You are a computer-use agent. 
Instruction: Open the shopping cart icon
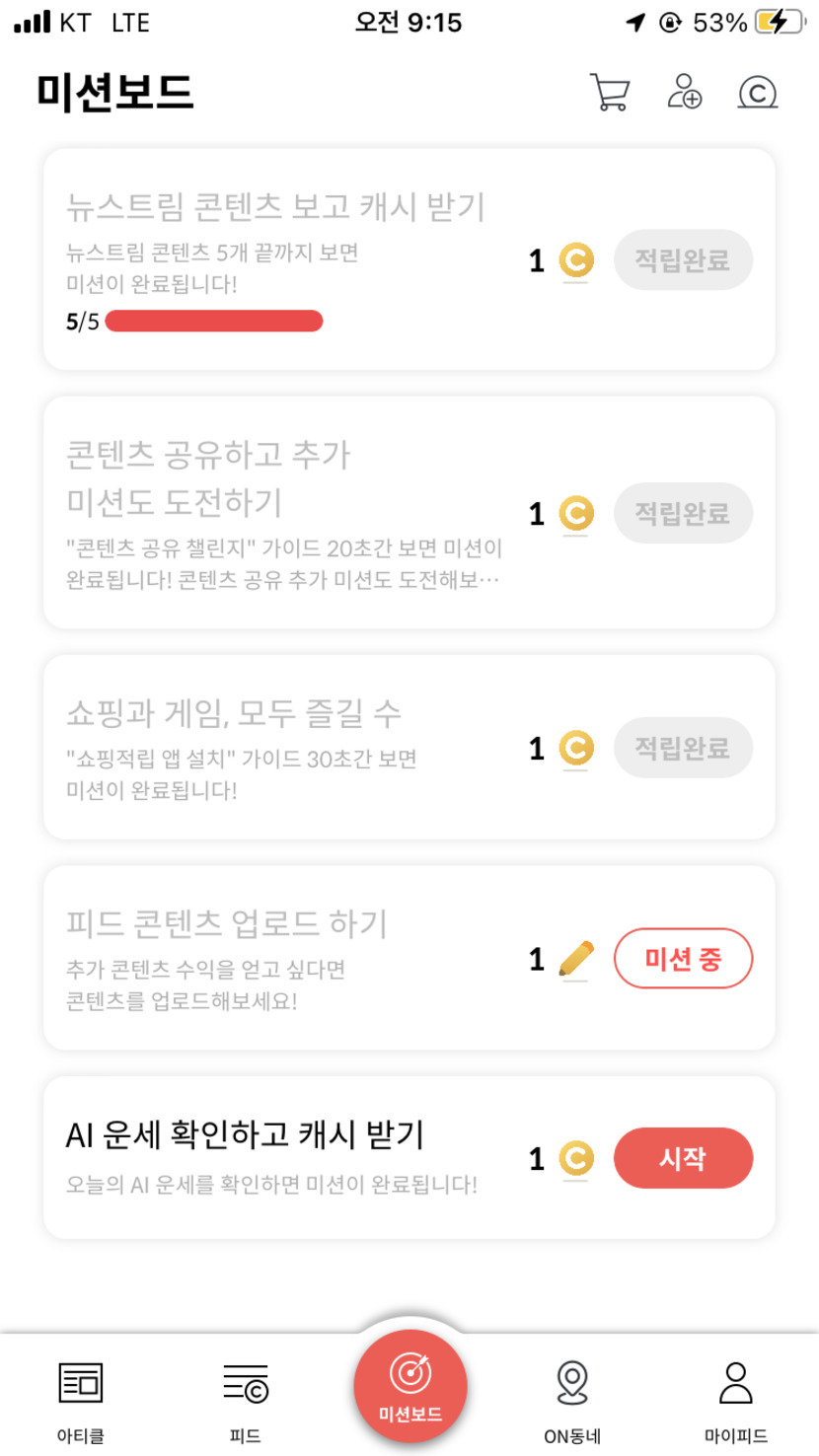coord(610,93)
